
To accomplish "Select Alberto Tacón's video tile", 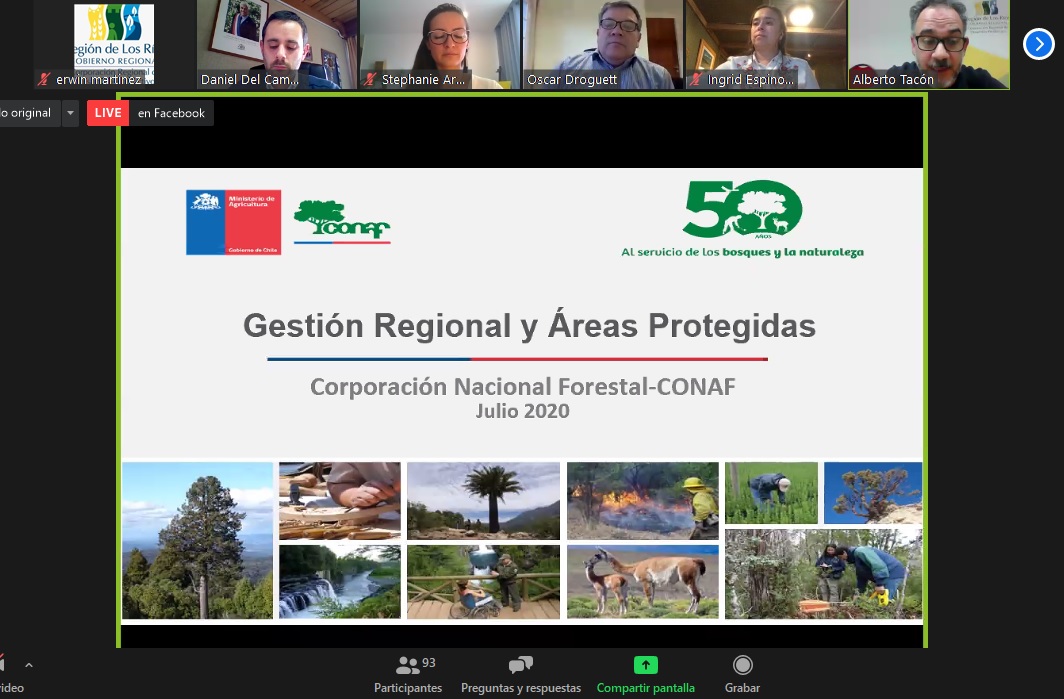I will click(928, 45).
